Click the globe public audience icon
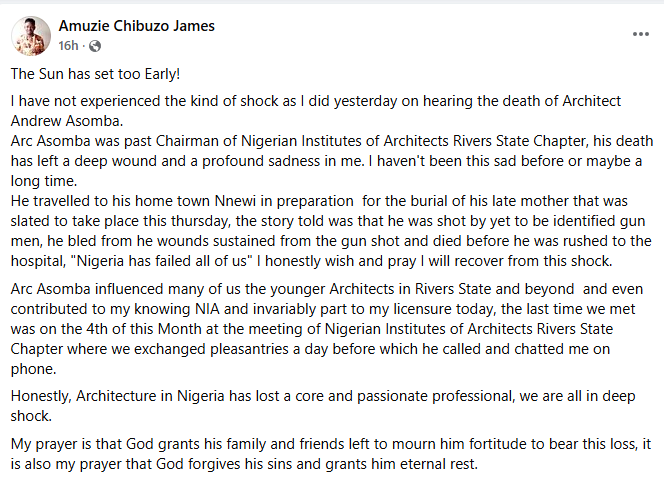Viewport: 664px width, 484px height. pos(95,46)
